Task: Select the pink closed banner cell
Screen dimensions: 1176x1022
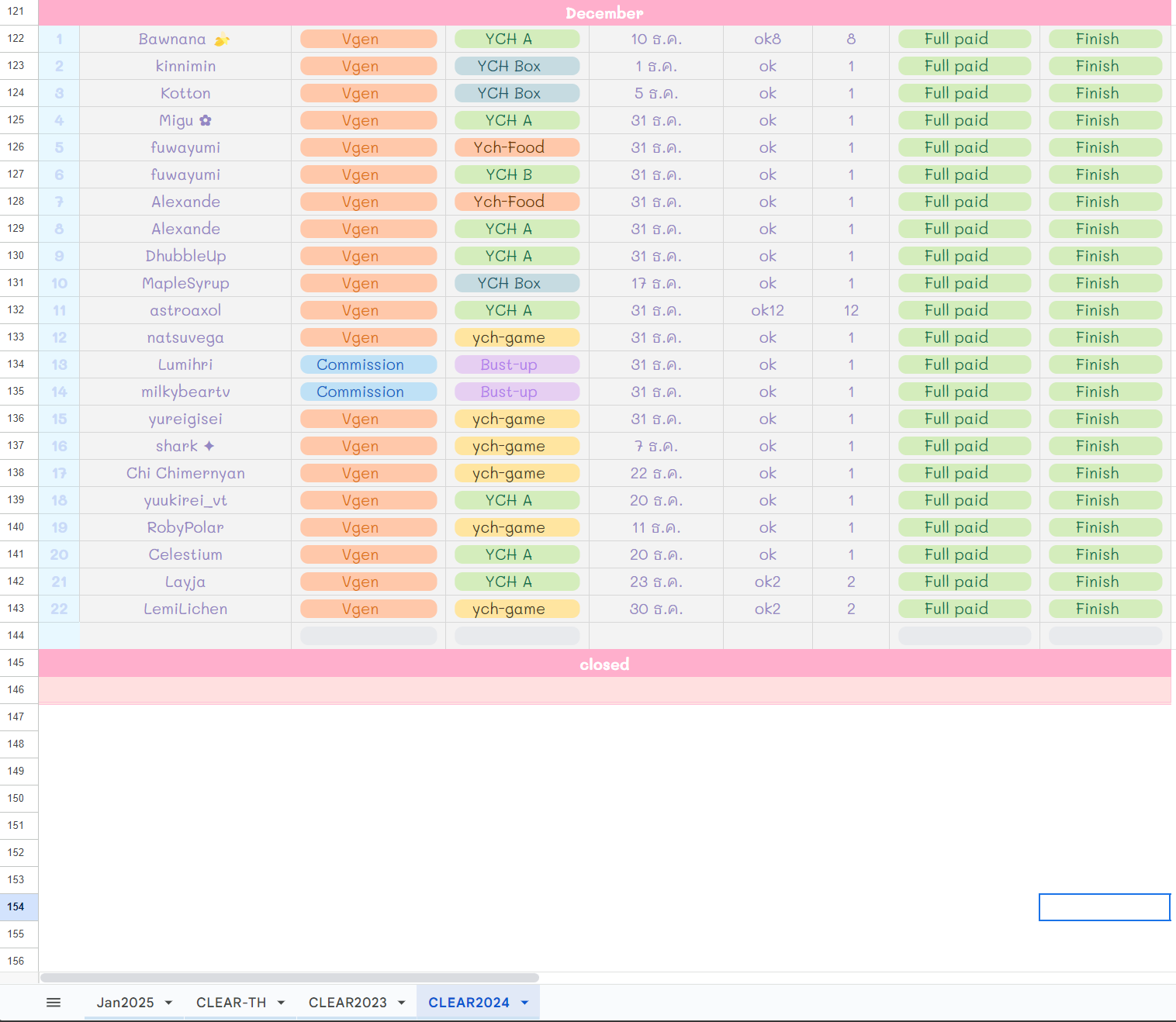Action: (604, 665)
